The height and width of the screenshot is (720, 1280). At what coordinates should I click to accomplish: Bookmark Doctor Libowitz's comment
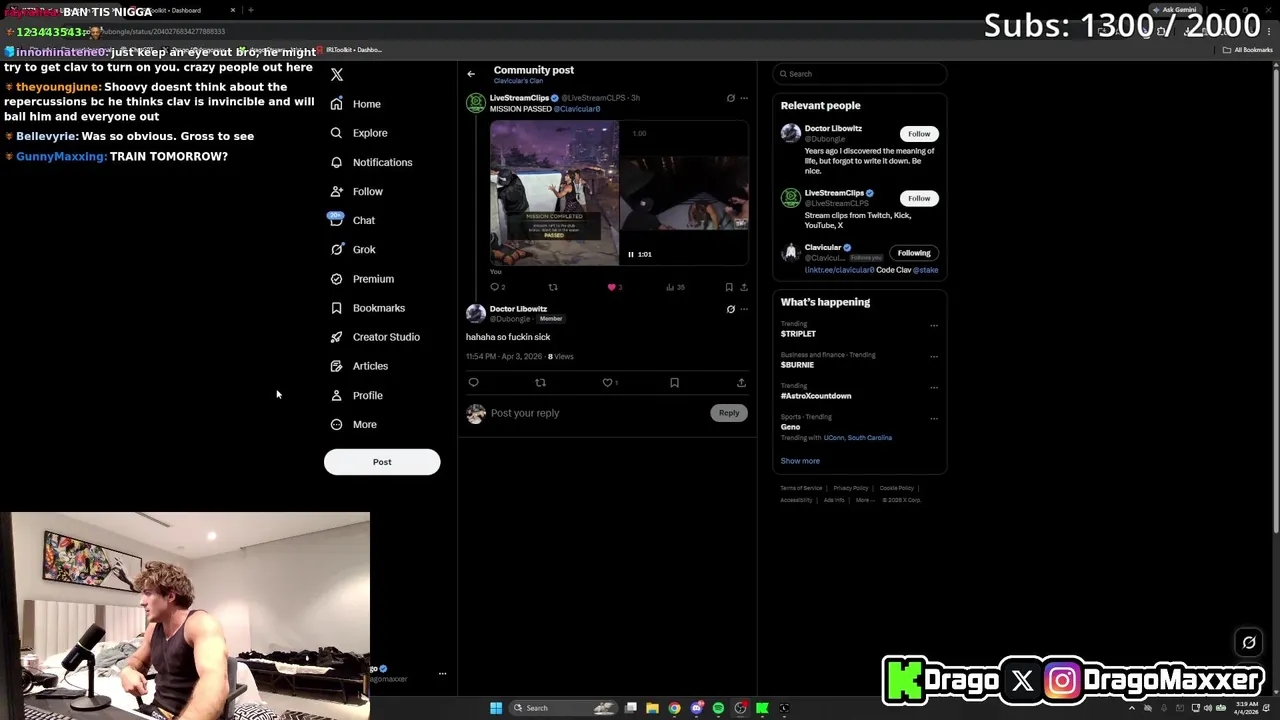[x=674, y=382]
